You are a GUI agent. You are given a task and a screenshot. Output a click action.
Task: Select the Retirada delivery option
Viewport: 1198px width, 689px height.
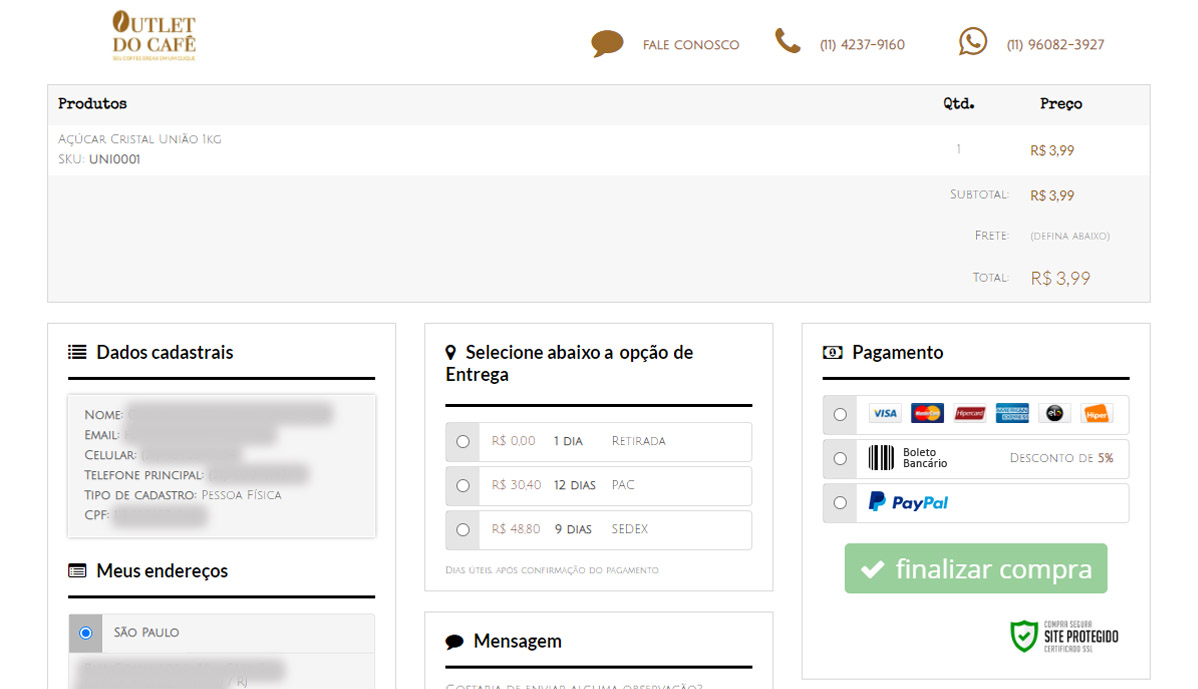[462, 441]
